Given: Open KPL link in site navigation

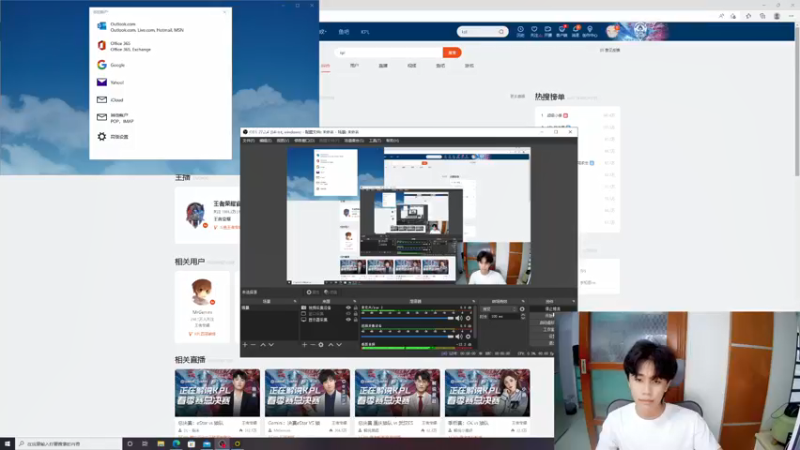Looking at the screenshot, I should [x=365, y=32].
